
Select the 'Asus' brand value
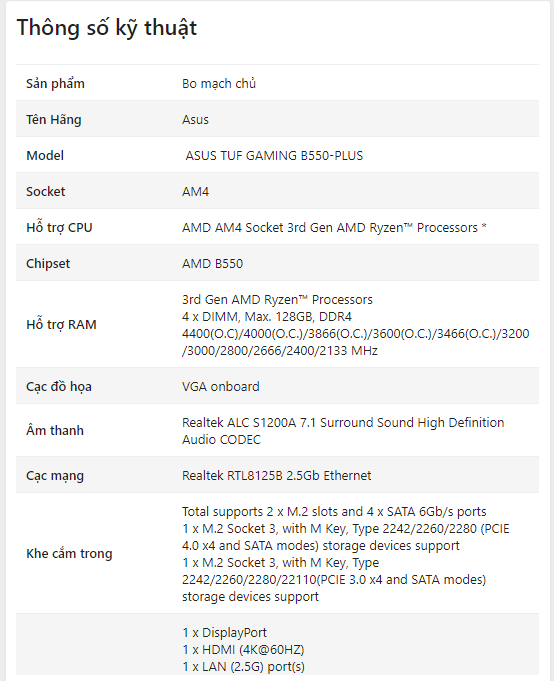pyautogui.click(x=195, y=119)
